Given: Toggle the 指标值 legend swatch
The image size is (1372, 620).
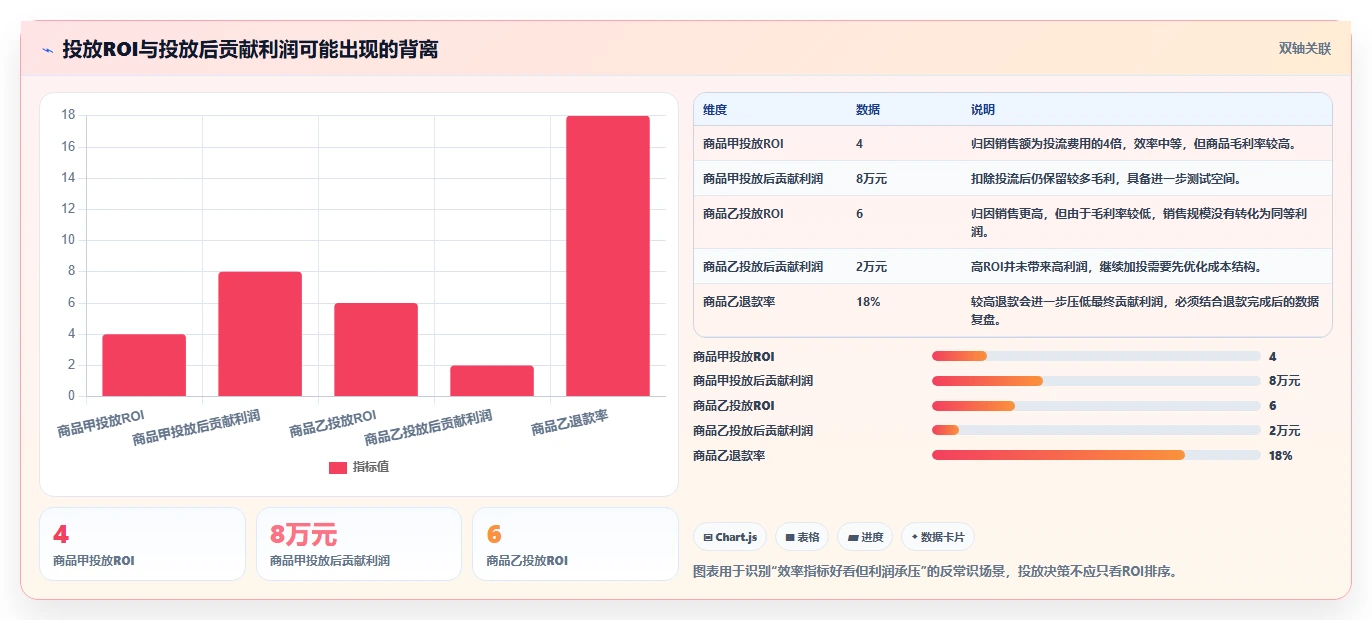Looking at the screenshot, I should (338, 467).
